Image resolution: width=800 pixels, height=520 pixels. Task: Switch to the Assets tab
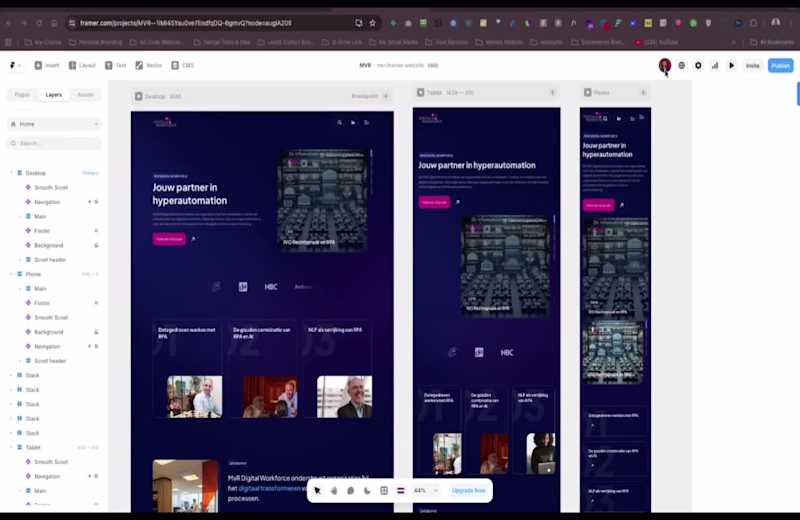coord(85,94)
